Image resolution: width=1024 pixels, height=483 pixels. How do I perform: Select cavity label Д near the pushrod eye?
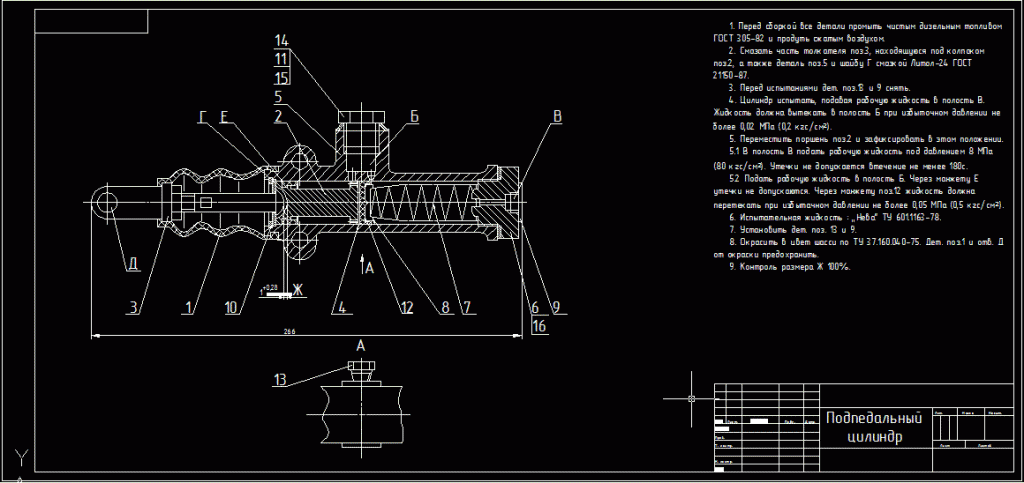[131, 264]
